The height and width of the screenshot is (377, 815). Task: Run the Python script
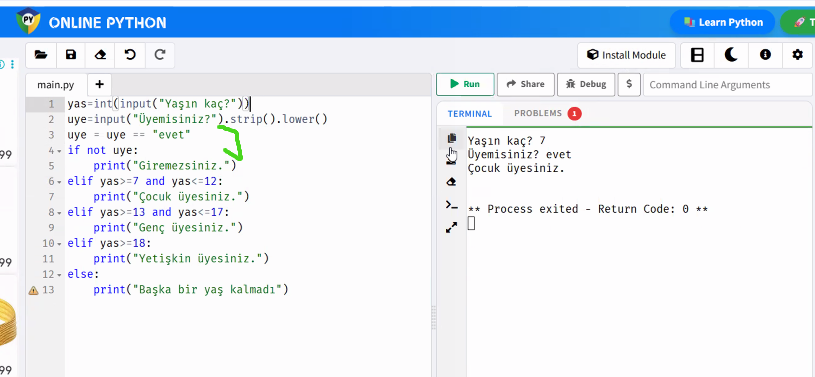point(465,84)
